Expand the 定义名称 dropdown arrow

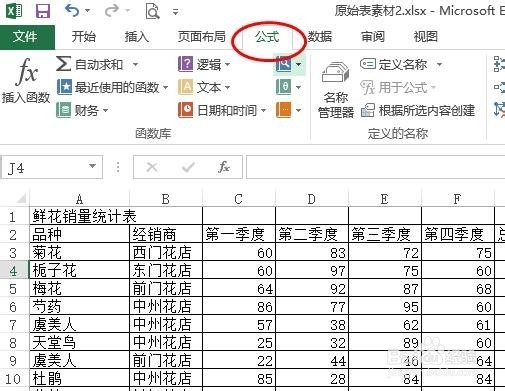coord(439,64)
